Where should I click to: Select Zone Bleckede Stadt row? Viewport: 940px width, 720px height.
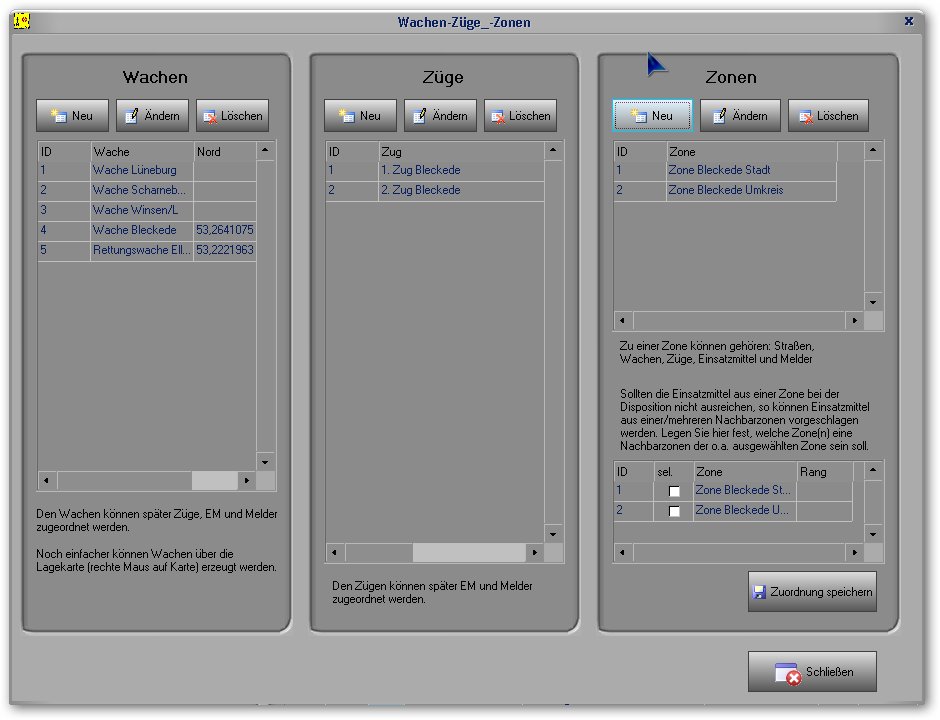[x=725, y=170]
